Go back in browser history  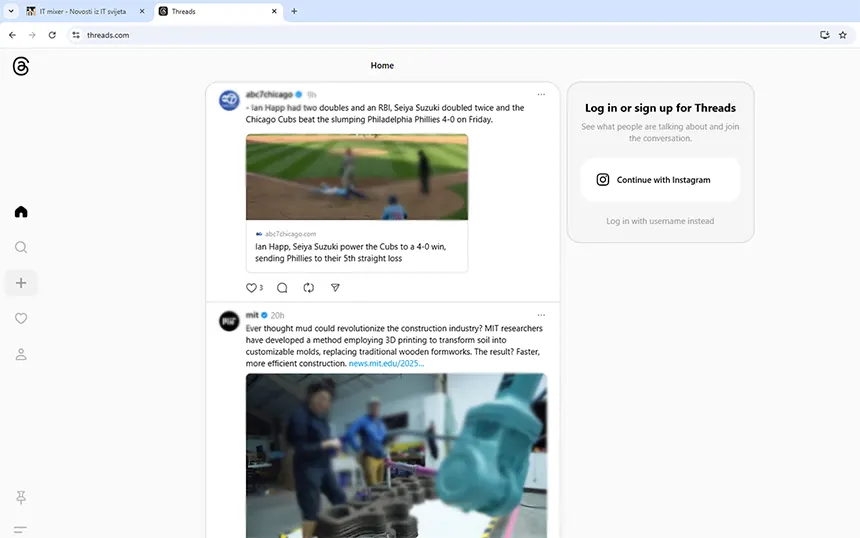pos(12,35)
